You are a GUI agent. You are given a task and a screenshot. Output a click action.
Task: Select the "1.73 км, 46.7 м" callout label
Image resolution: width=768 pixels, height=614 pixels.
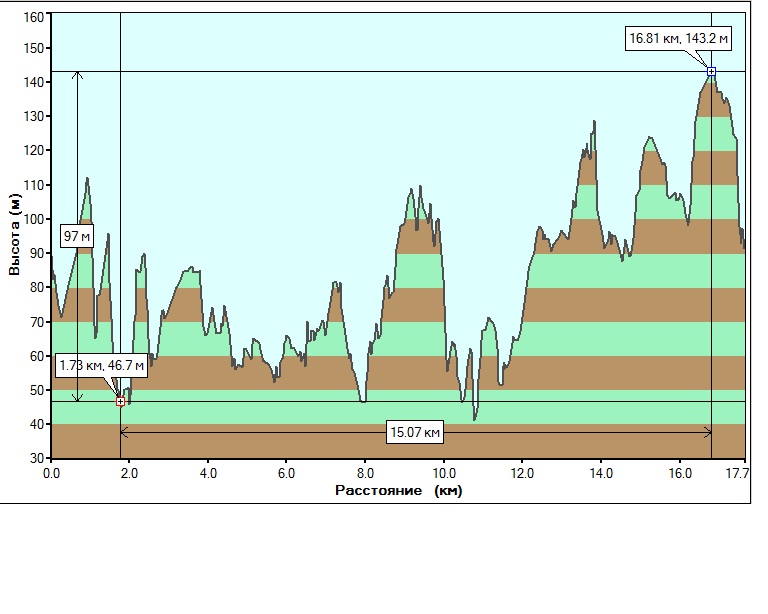click(101, 365)
